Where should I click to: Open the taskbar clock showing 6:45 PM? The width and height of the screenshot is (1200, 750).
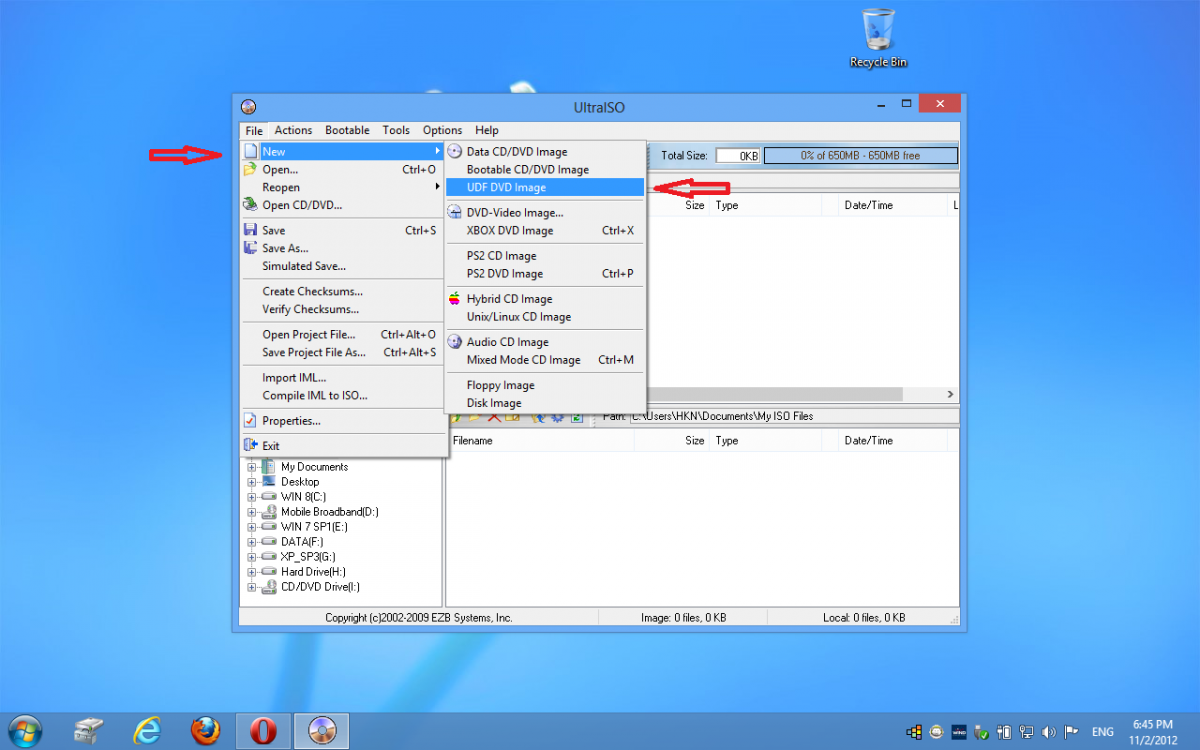coord(1152,731)
